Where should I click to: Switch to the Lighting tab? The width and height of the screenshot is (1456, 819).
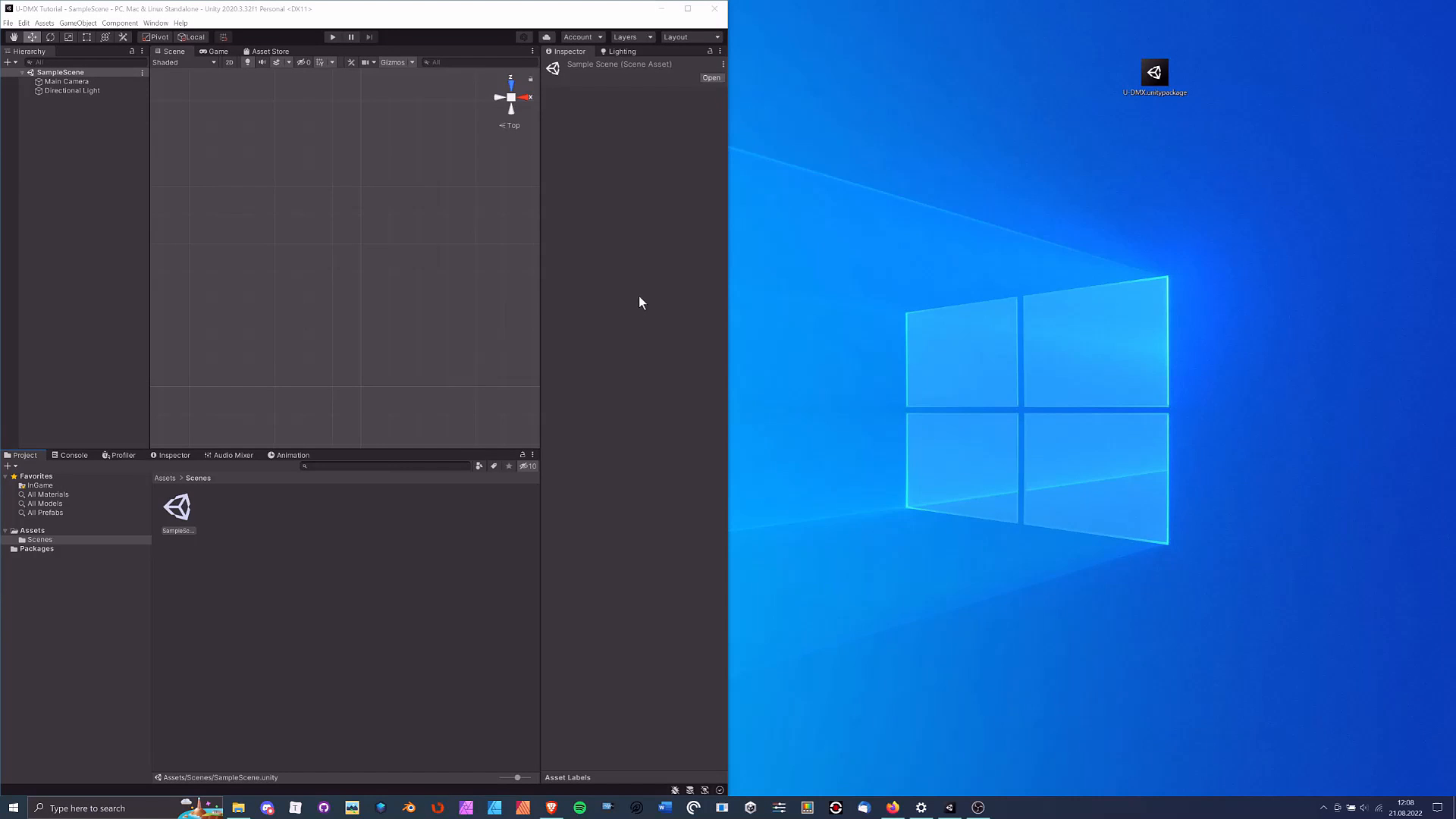(x=618, y=52)
